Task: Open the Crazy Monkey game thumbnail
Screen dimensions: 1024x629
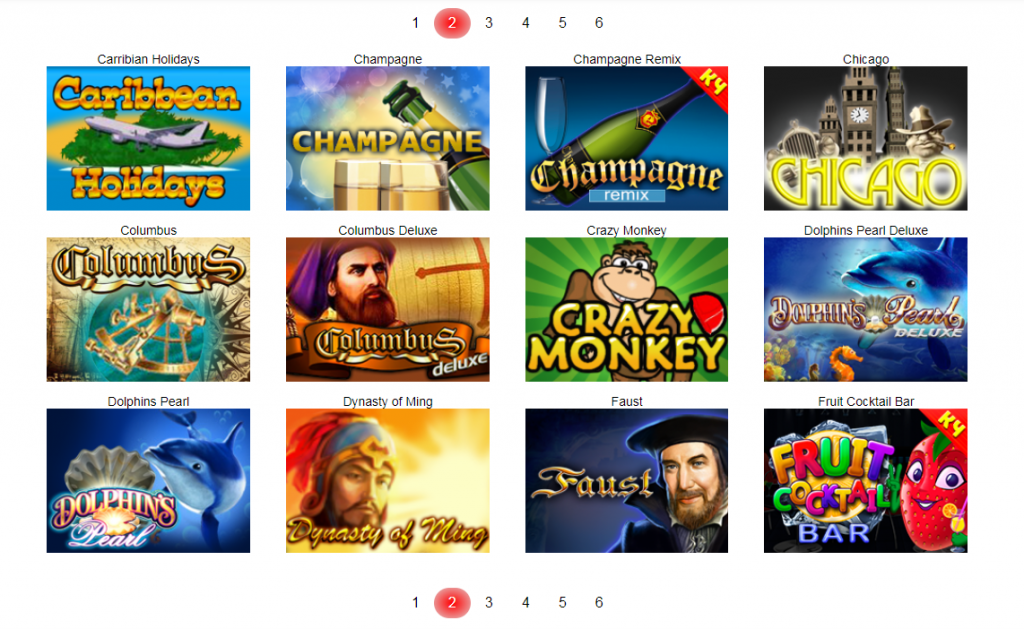Action: pos(626,309)
